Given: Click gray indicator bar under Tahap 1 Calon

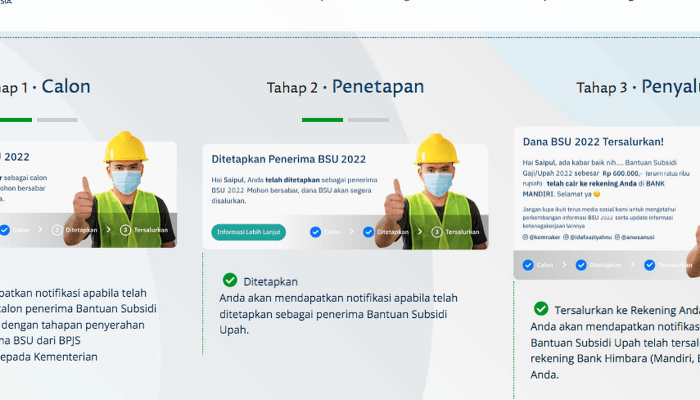Looking at the screenshot, I should click(x=57, y=120).
